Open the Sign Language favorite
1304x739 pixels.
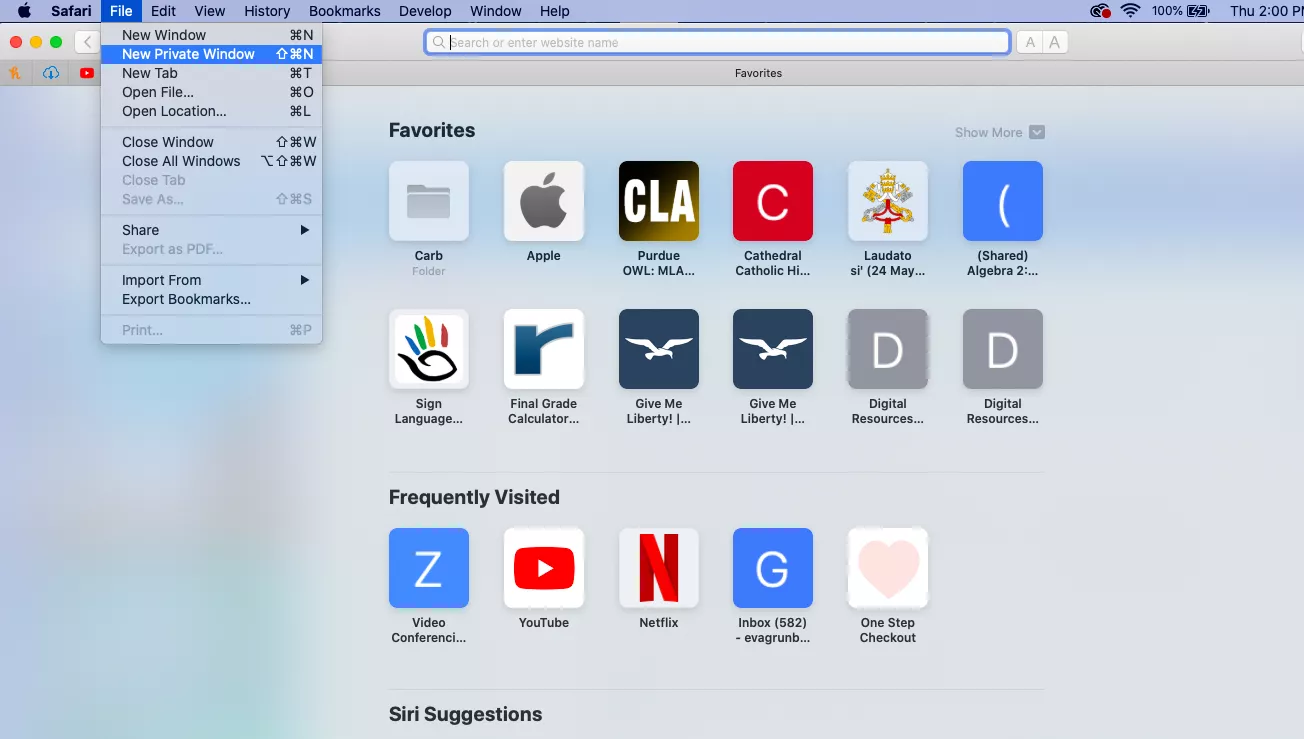pos(429,349)
